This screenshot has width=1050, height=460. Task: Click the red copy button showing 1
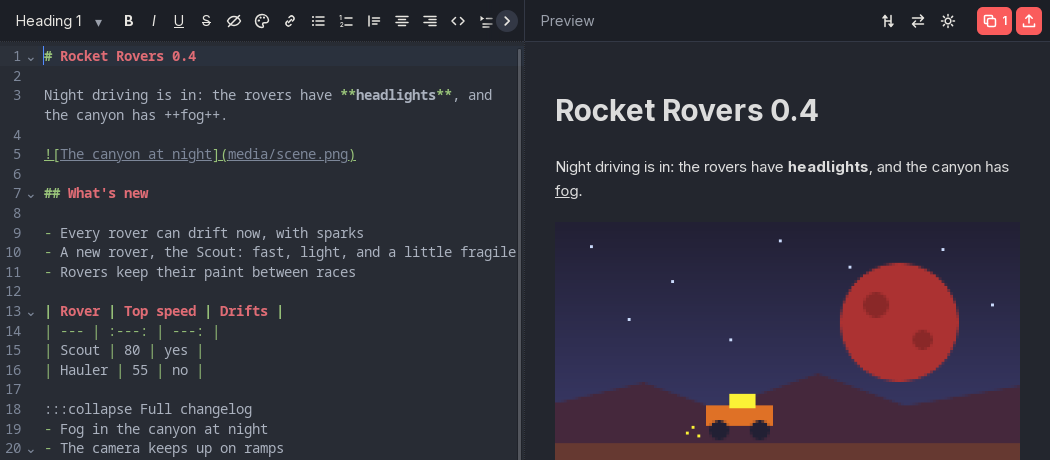click(994, 21)
